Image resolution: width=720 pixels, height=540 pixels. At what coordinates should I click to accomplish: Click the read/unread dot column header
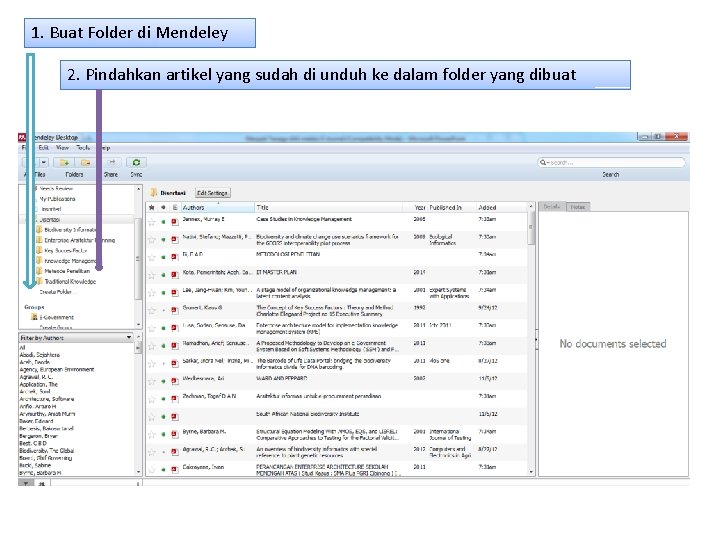point(163,208)
